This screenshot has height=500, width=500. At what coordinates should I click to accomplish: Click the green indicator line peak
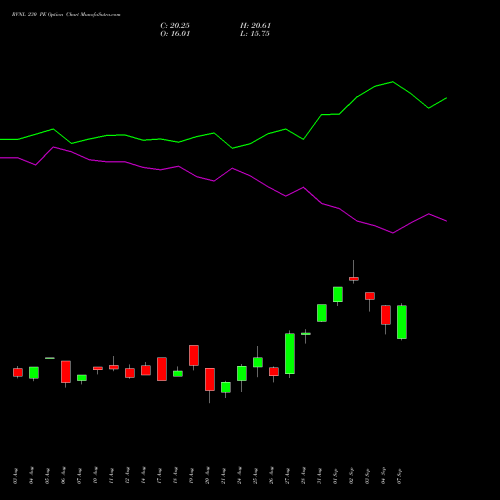pyautogui.click(x=392, y=82)
